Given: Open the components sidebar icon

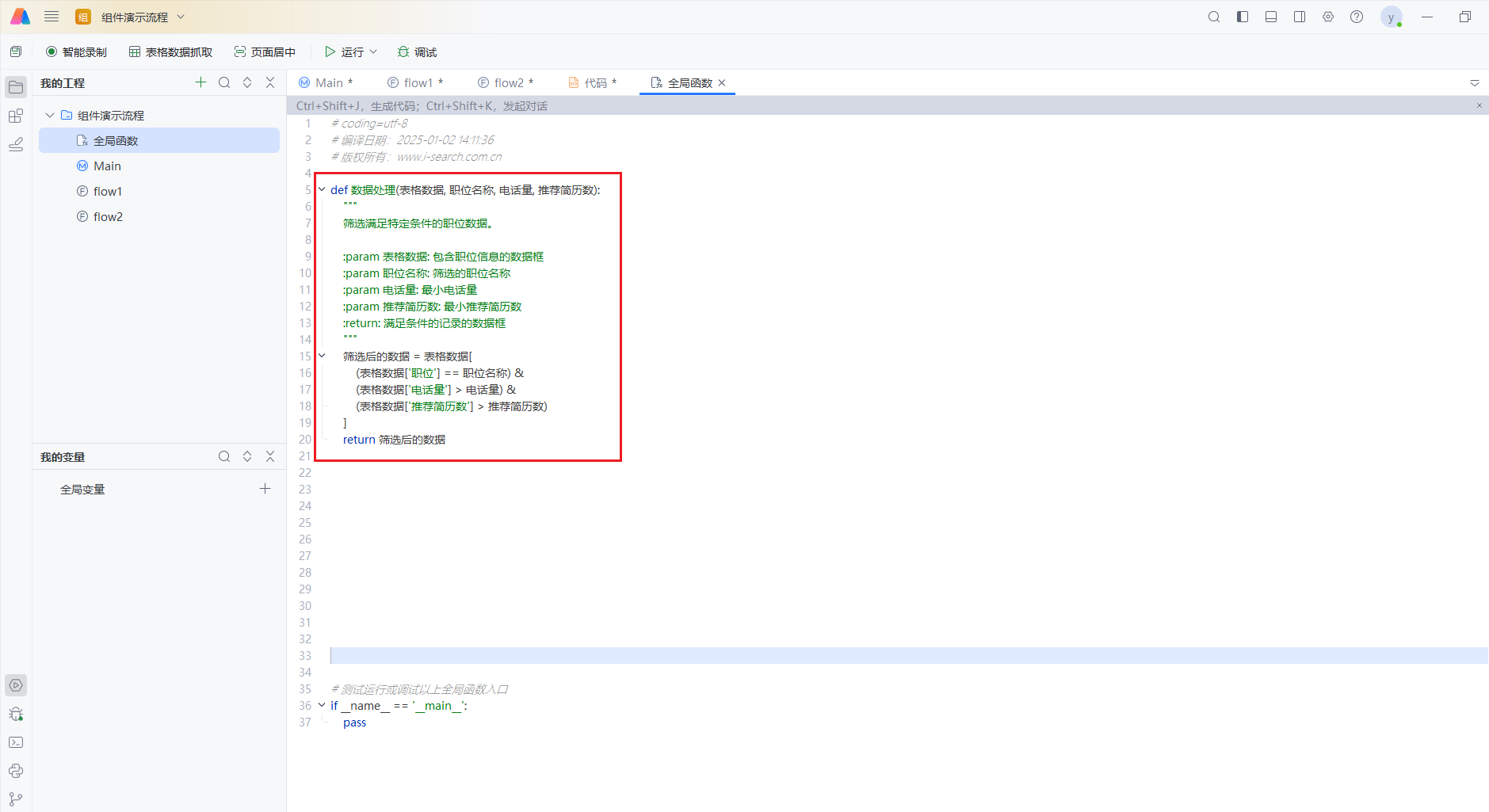Looking at the screenshot, I should pyautogui.click(x=16, y=116).
